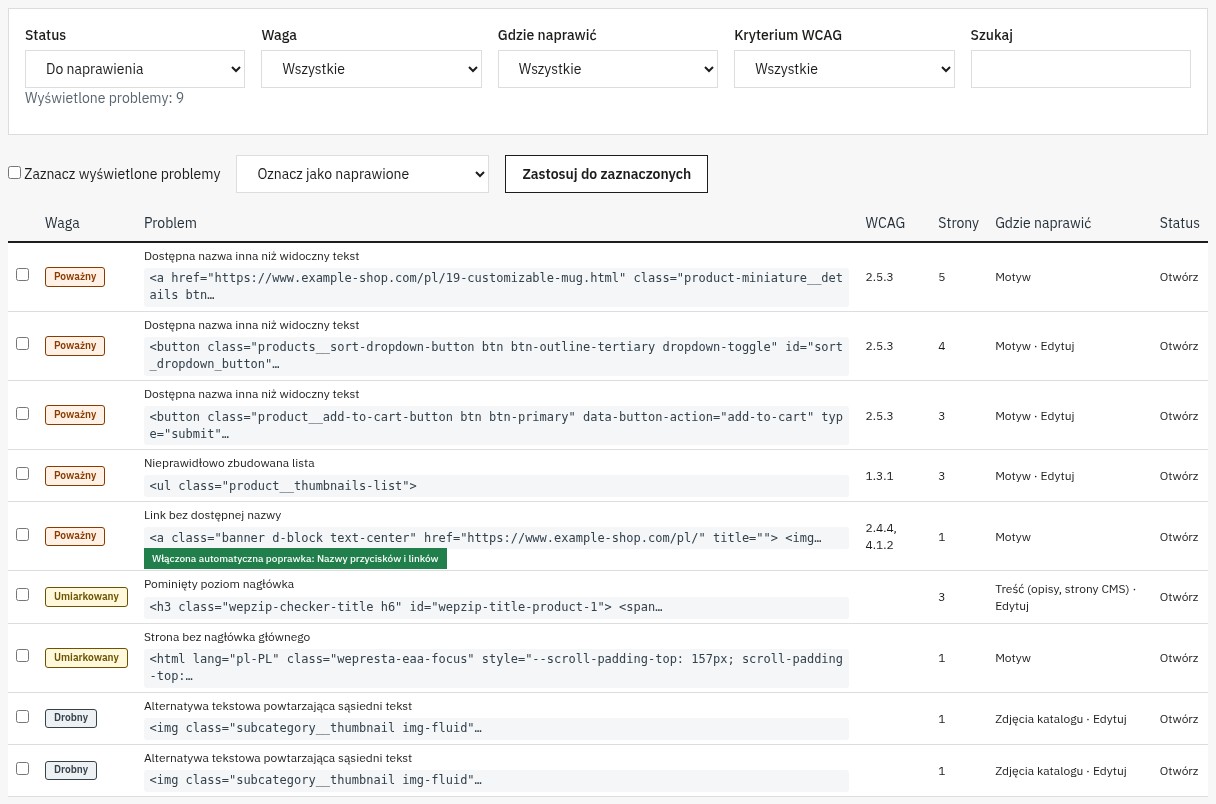The width and height of the screenshot is (1216, 804).
Task: Click the 'Poważny' badge in the thumbnails-list row
Action: 75,476
